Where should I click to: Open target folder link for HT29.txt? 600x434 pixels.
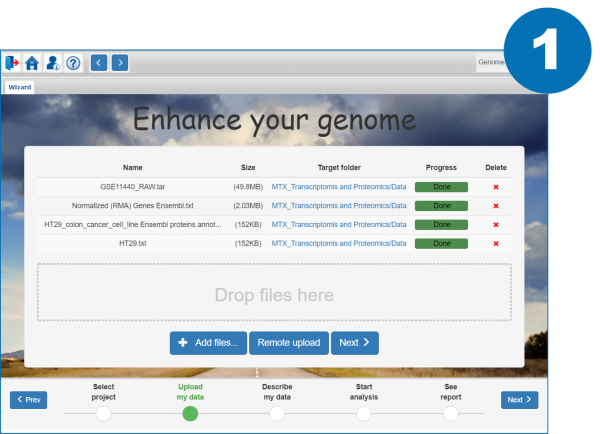339,242
